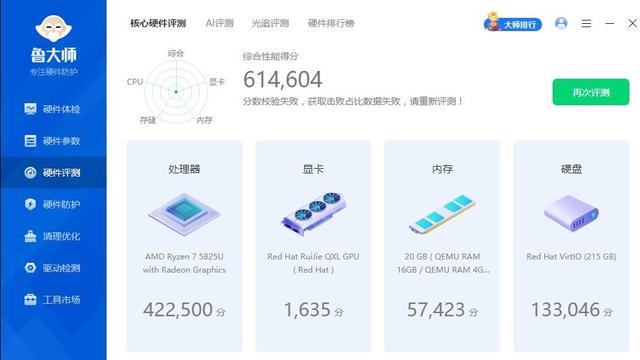
Task: Click the user account avatar icon
Action: pyautogui.click(x=561, y=23)
